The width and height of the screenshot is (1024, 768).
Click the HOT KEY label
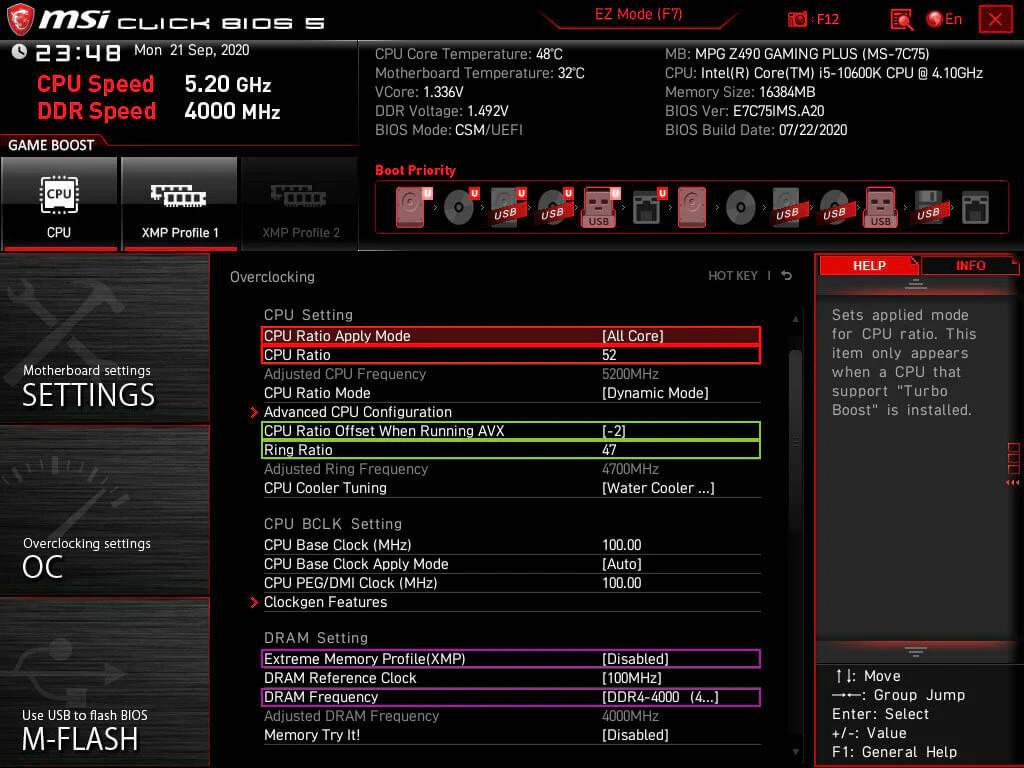pos(733,276)
